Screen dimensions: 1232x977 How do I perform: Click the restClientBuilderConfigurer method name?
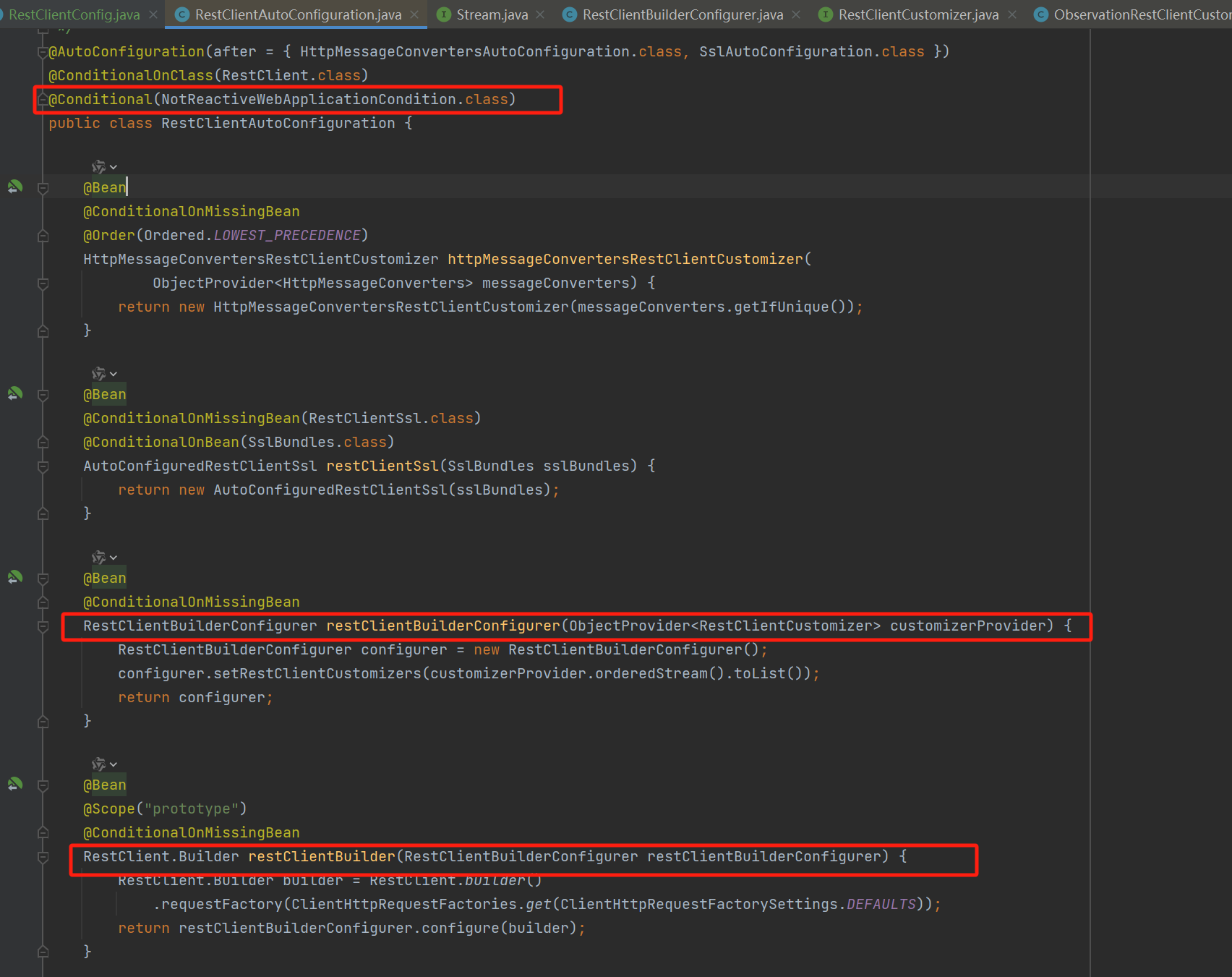pos(443,626)
